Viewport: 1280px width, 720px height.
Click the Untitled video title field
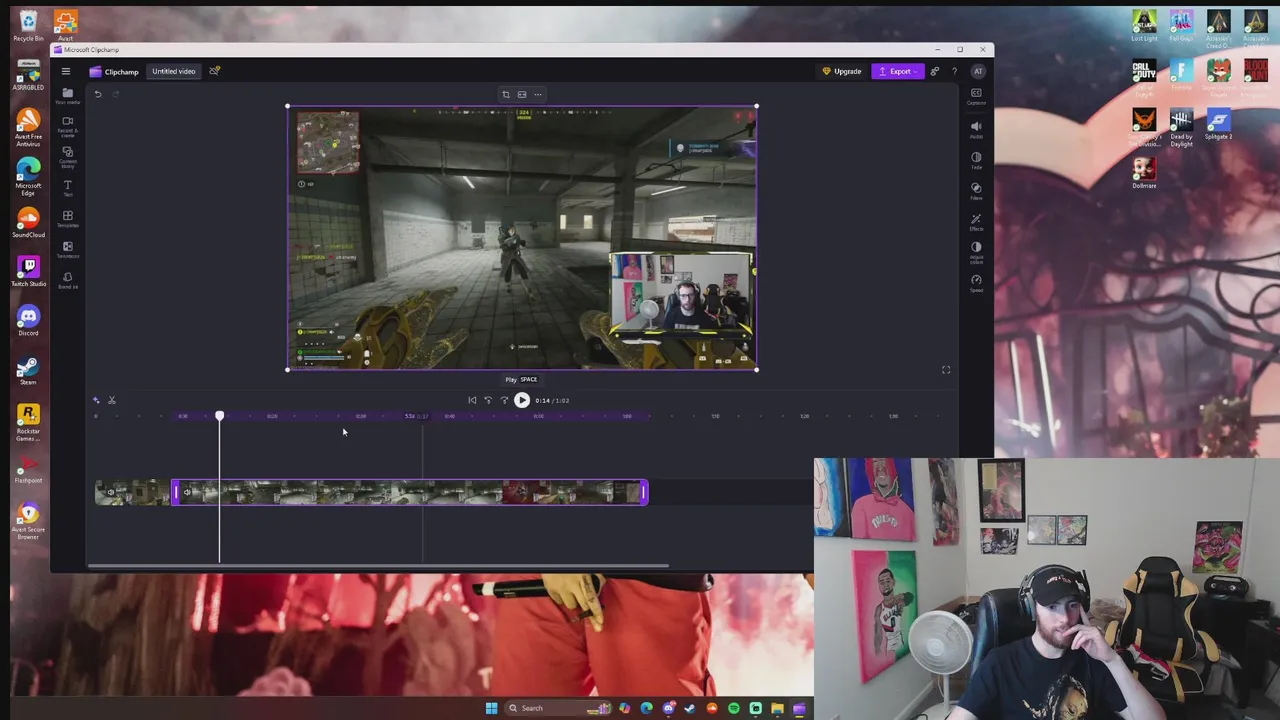[174, 71]
